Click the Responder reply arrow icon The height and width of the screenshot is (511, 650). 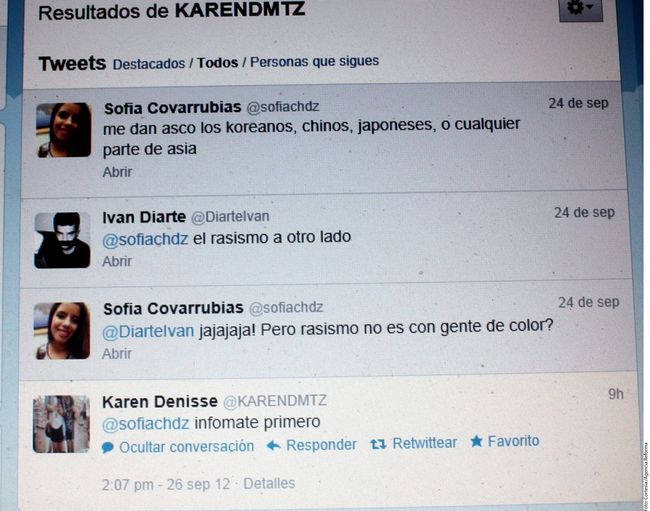273,446
